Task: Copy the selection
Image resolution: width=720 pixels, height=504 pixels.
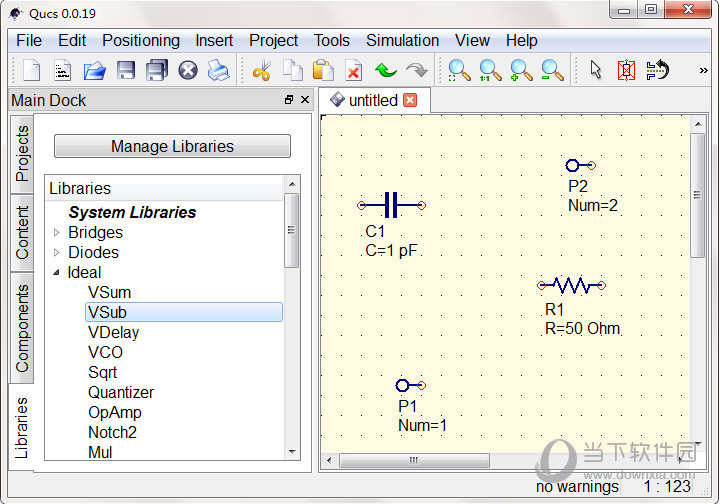Action: (292, 71)
